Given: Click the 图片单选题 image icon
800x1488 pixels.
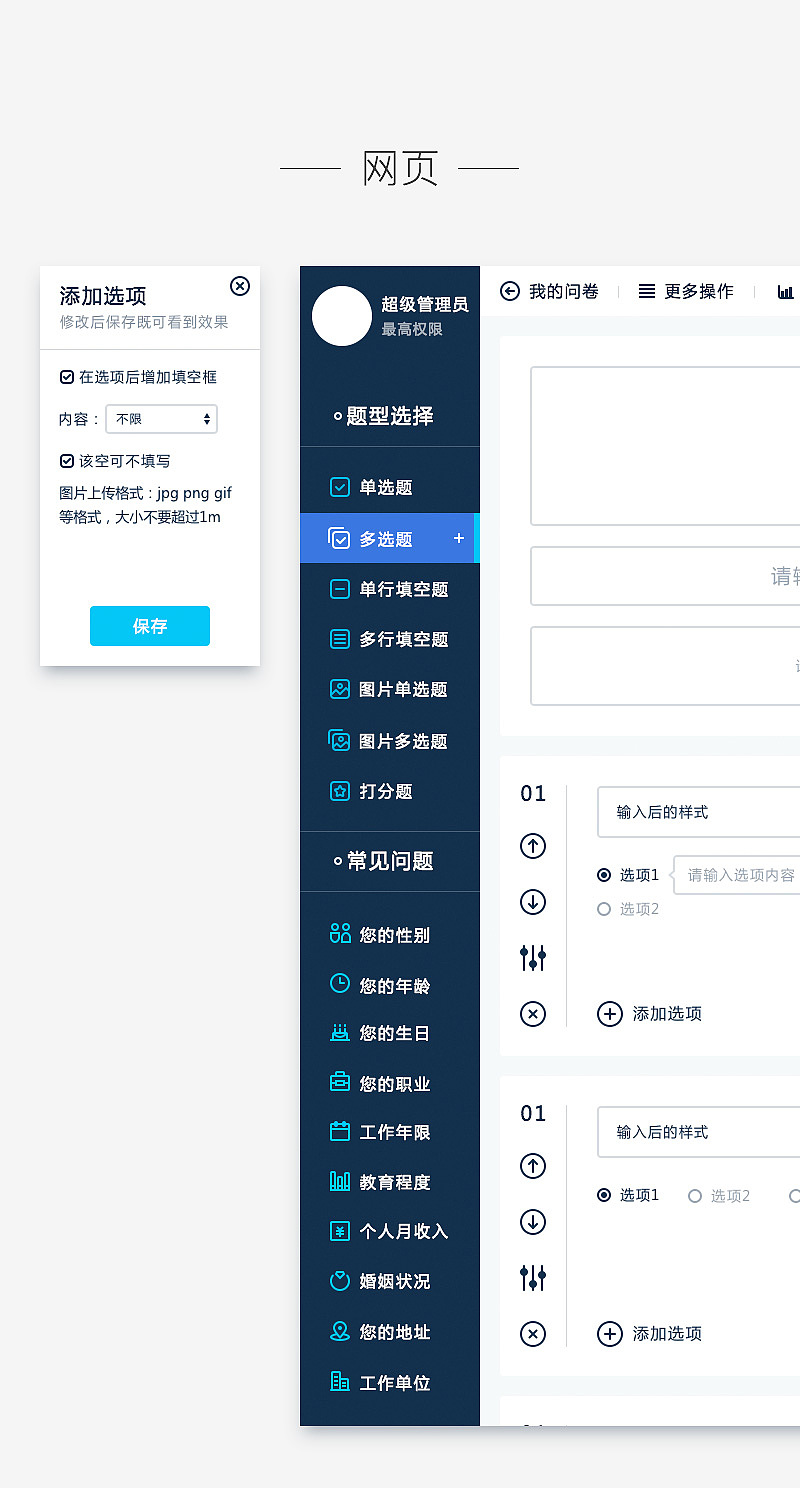Looking at the screenshot, I should click(340, 689).
